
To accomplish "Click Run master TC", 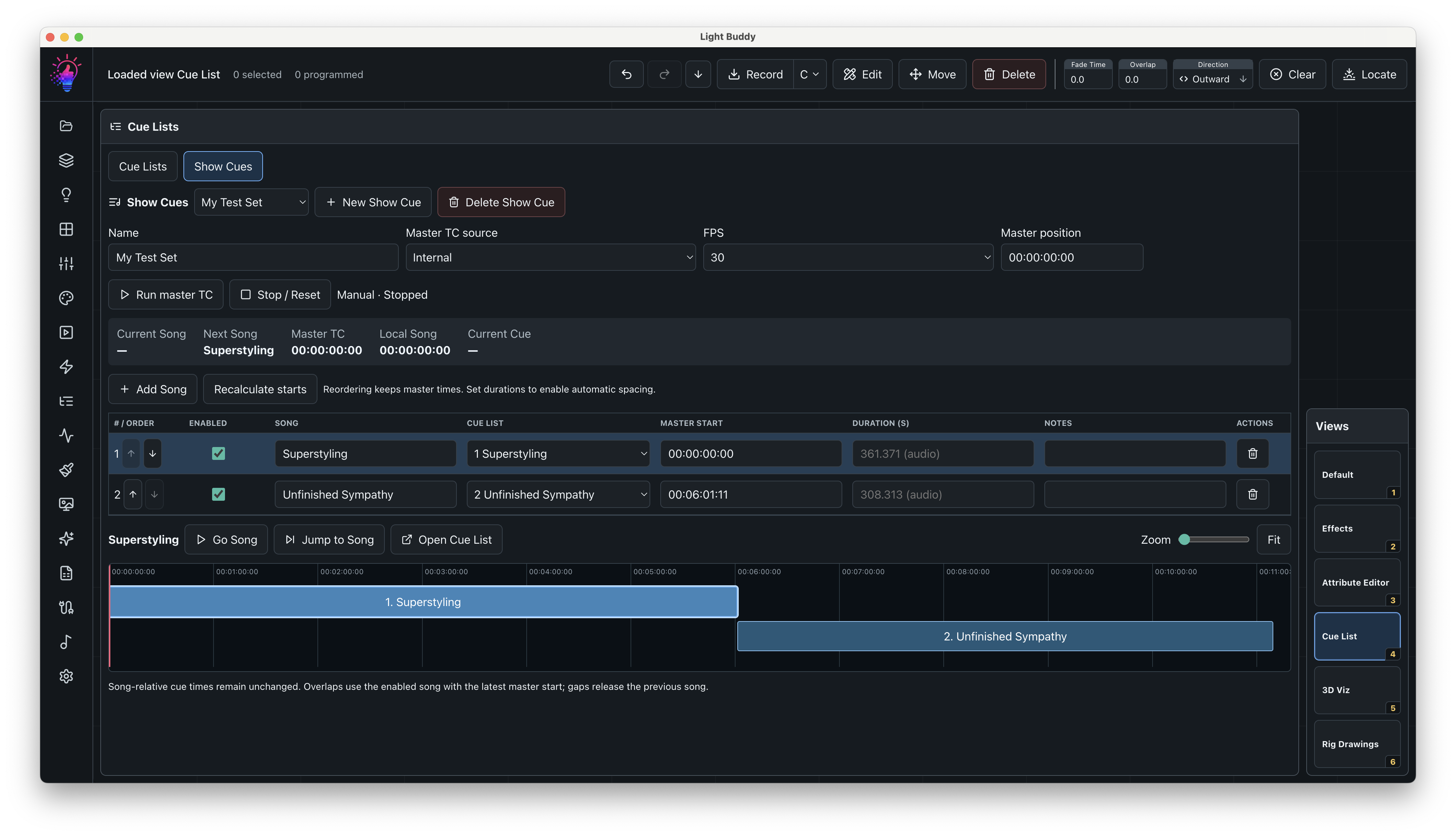I will 166,294.
